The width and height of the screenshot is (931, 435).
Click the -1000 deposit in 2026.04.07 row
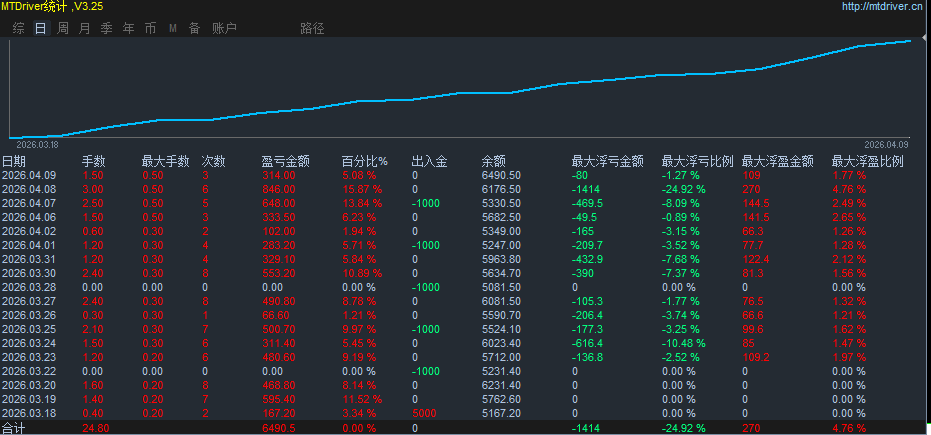click(x=426, y=203)
